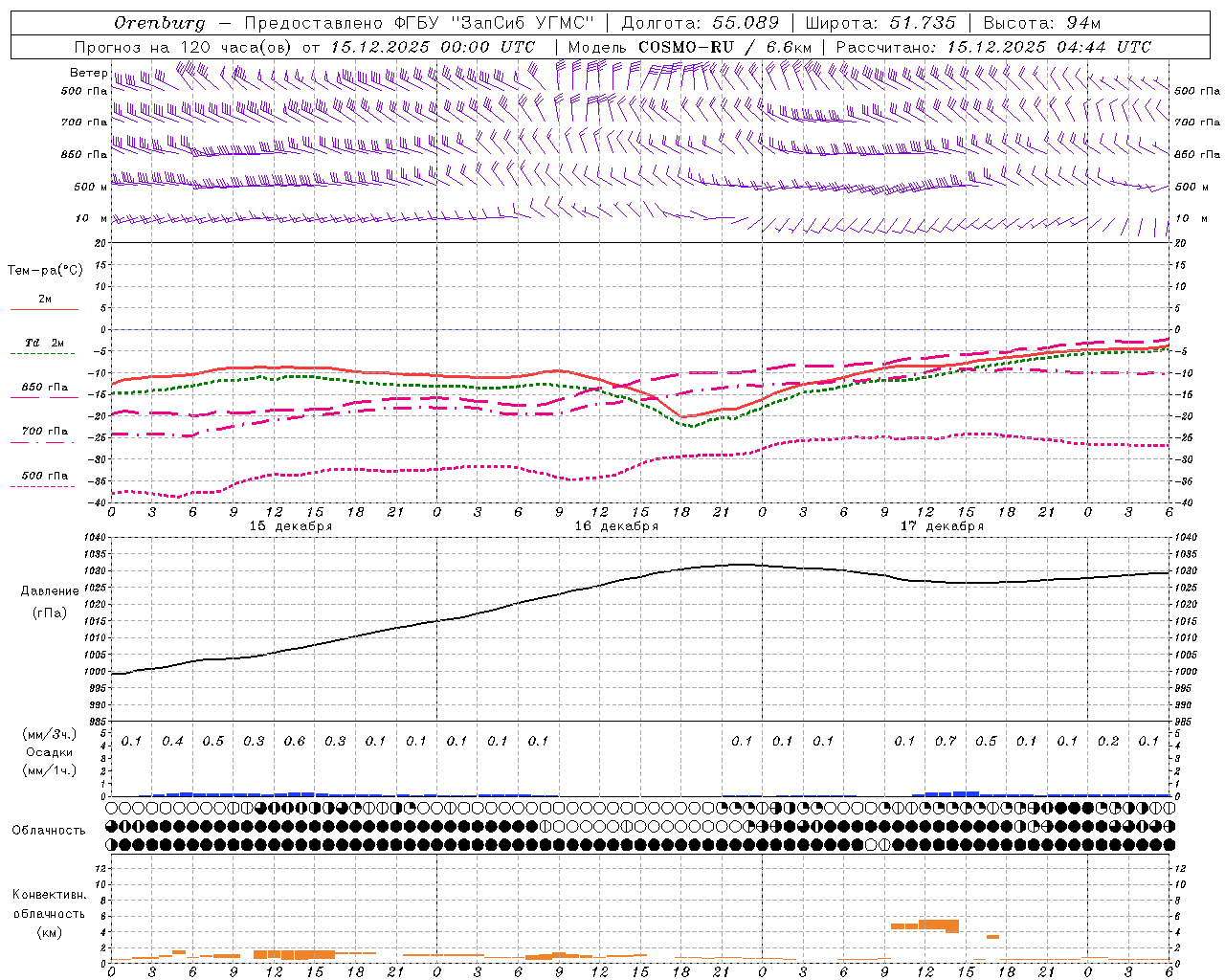Viewport: 1225px width, 980px height.
Task: Click the Ветер wind panel label
Action: [88, 73]
